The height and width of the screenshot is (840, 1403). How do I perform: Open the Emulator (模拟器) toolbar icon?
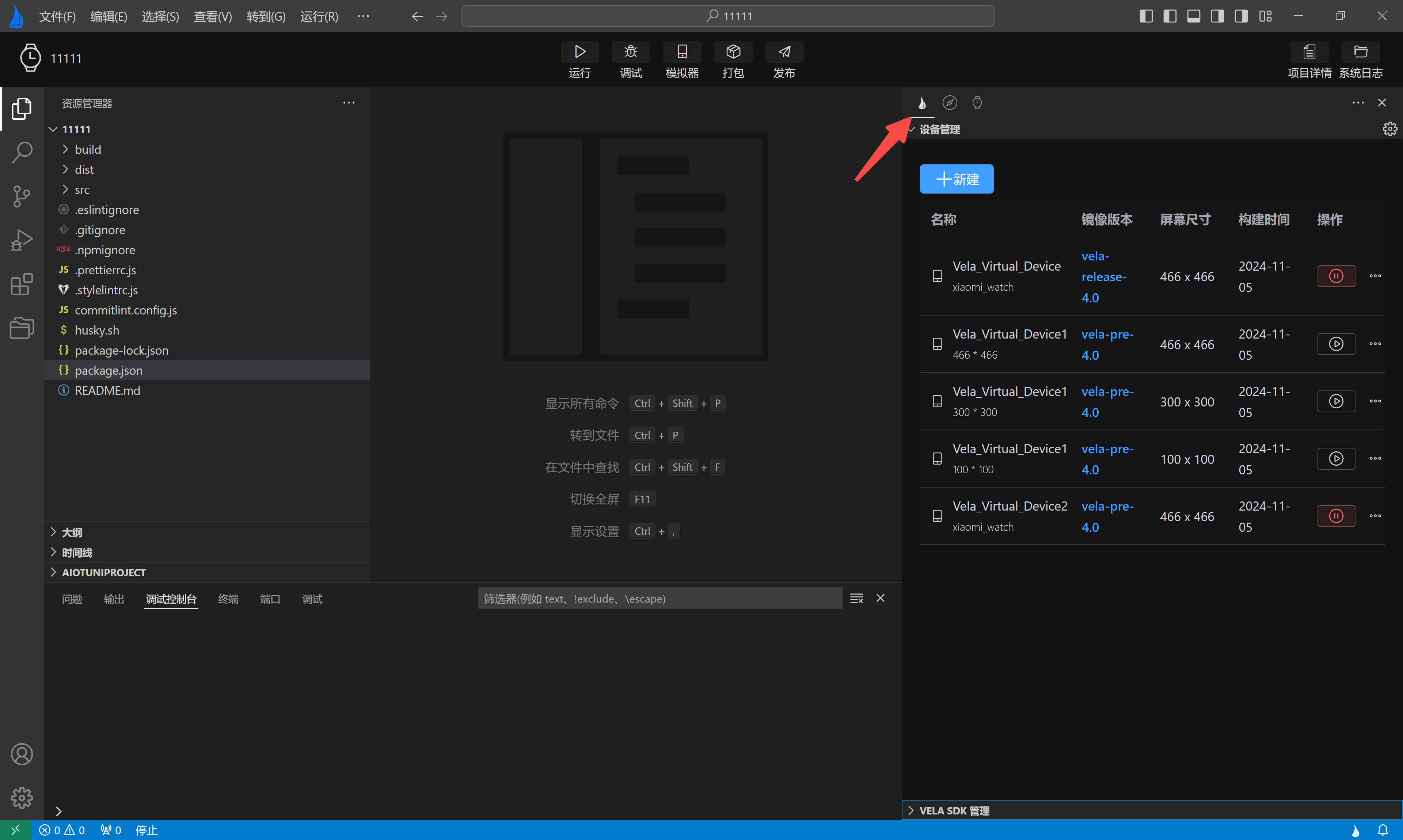(x=682, y=52)
